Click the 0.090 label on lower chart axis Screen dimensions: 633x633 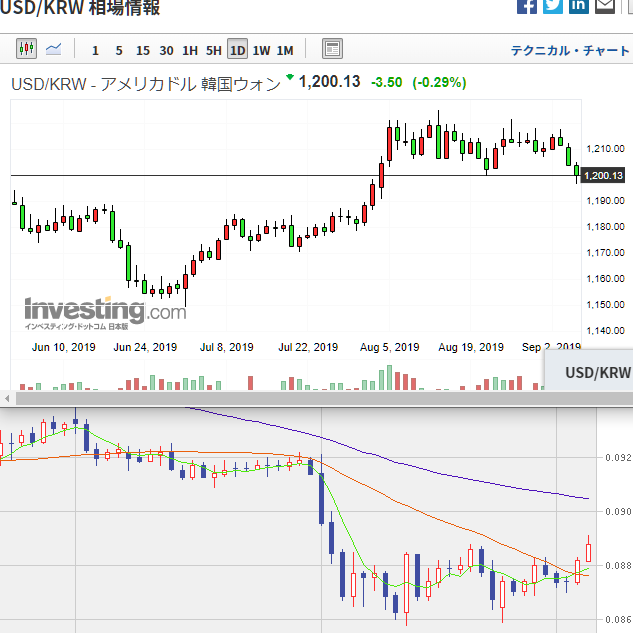618,511
